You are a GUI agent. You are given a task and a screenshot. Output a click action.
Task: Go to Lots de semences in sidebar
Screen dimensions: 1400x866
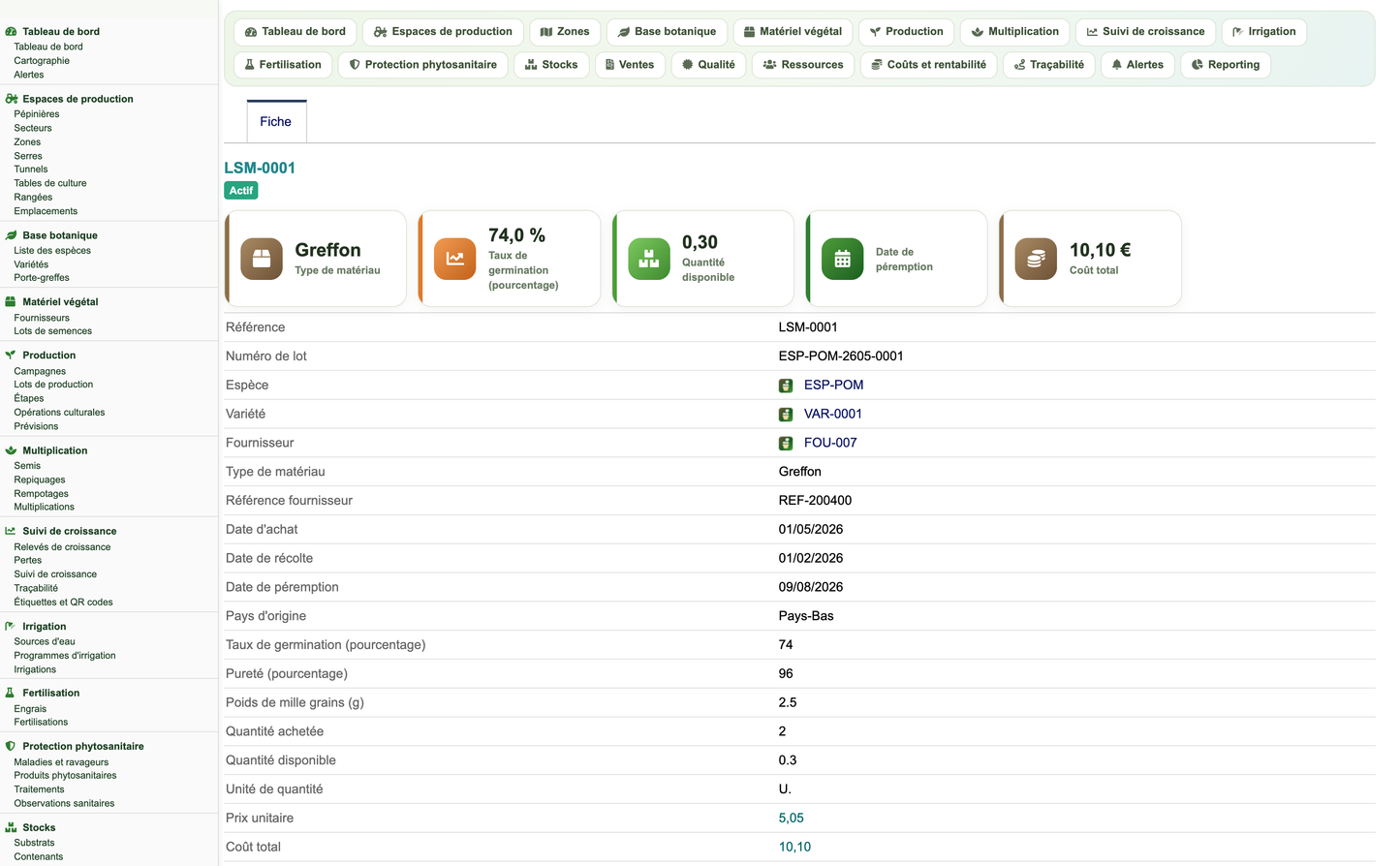53,331
